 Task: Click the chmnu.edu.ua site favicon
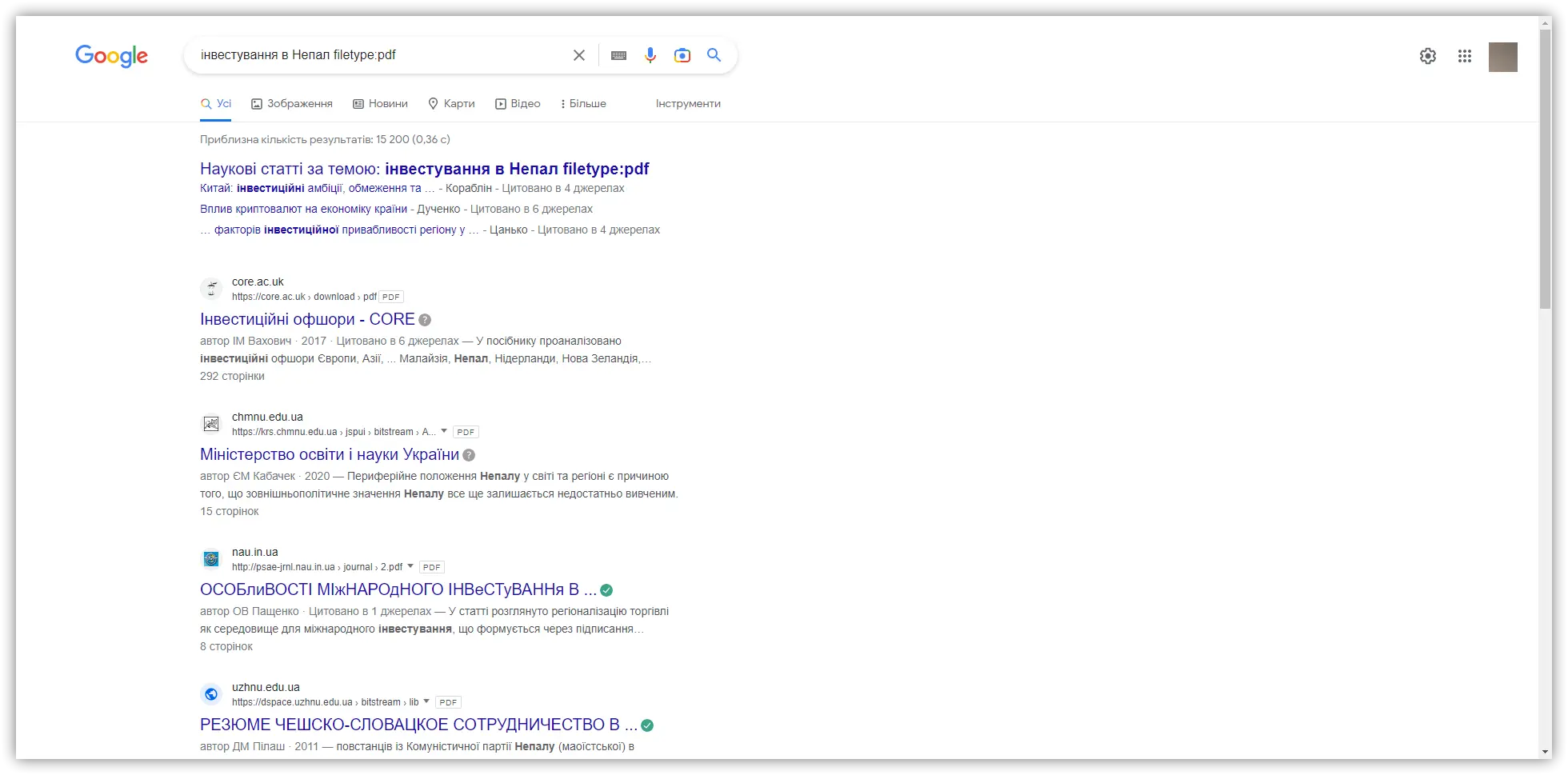click(211, 423)
